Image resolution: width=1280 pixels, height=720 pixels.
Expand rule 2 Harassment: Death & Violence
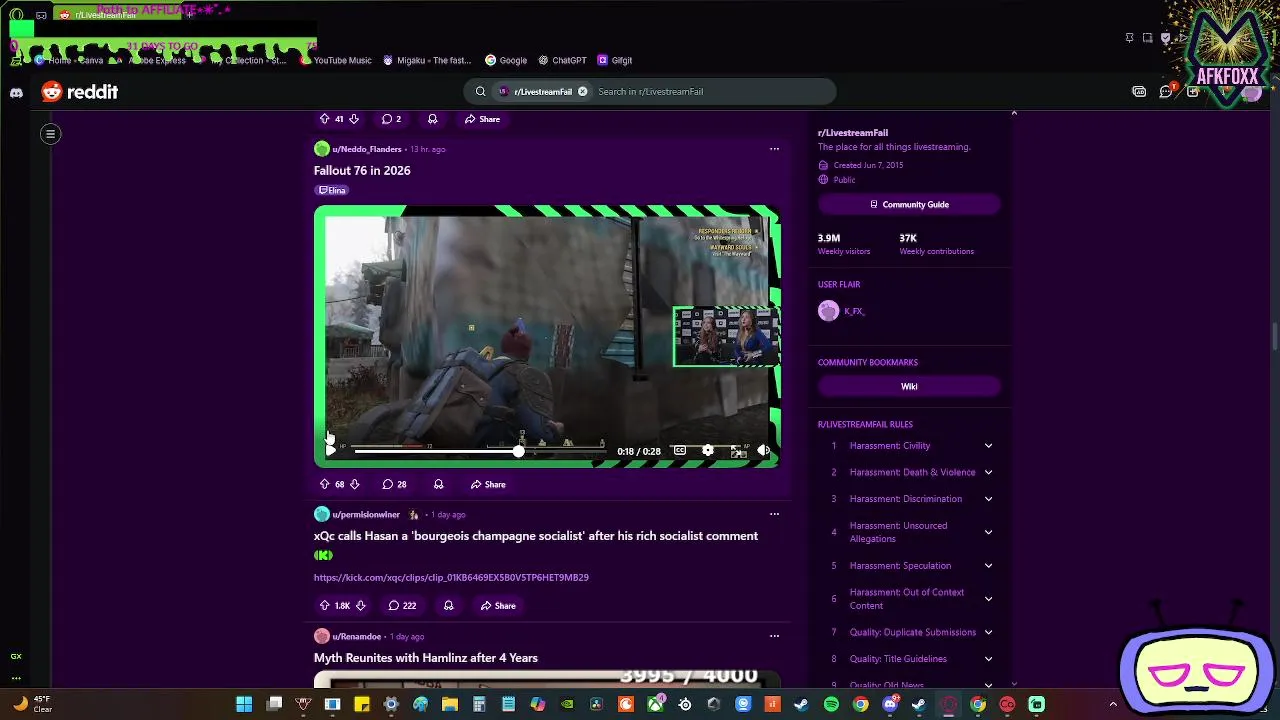click(988, 472)
